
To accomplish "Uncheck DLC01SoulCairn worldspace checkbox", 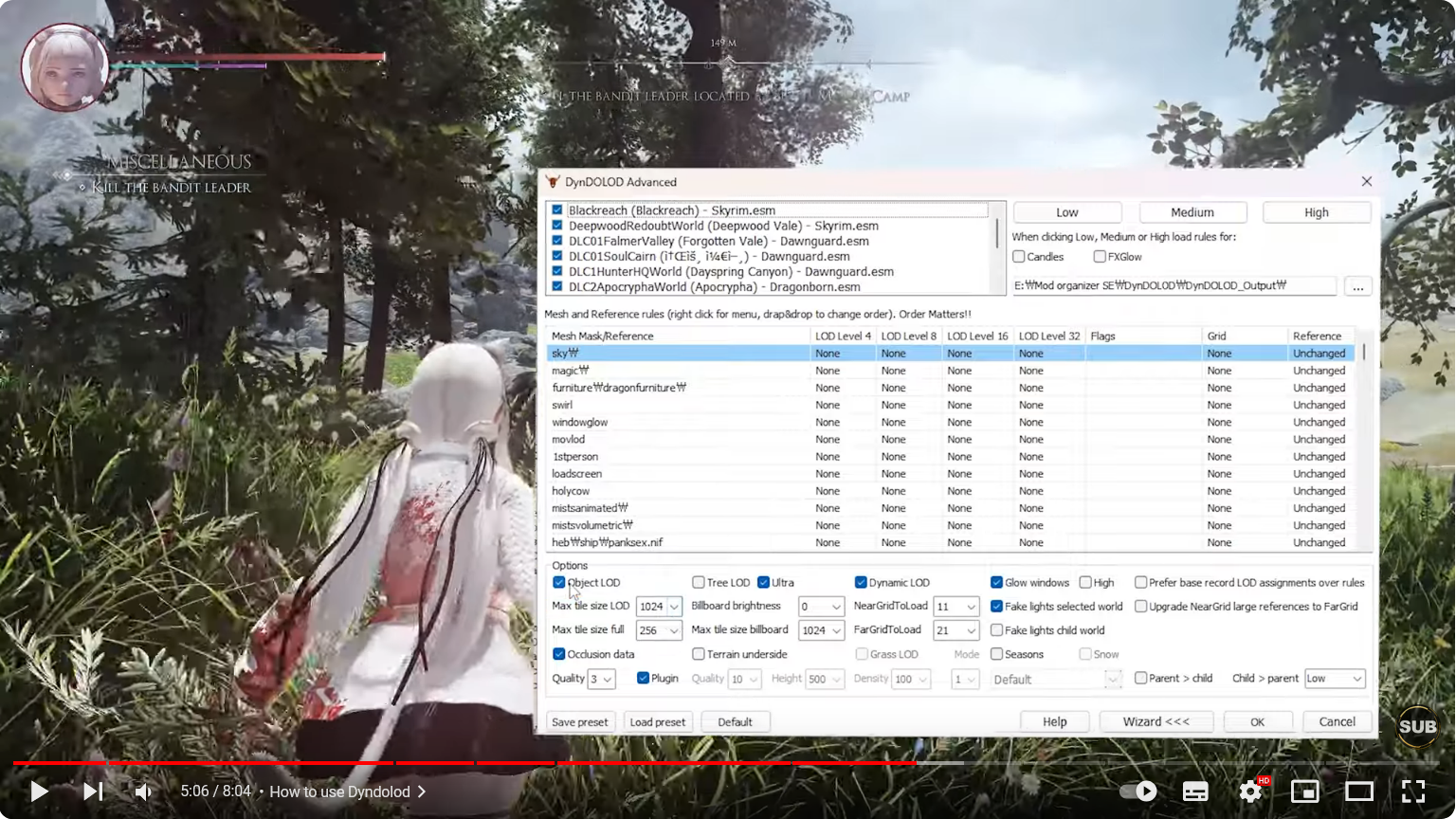I will click(x=557, y=256).
